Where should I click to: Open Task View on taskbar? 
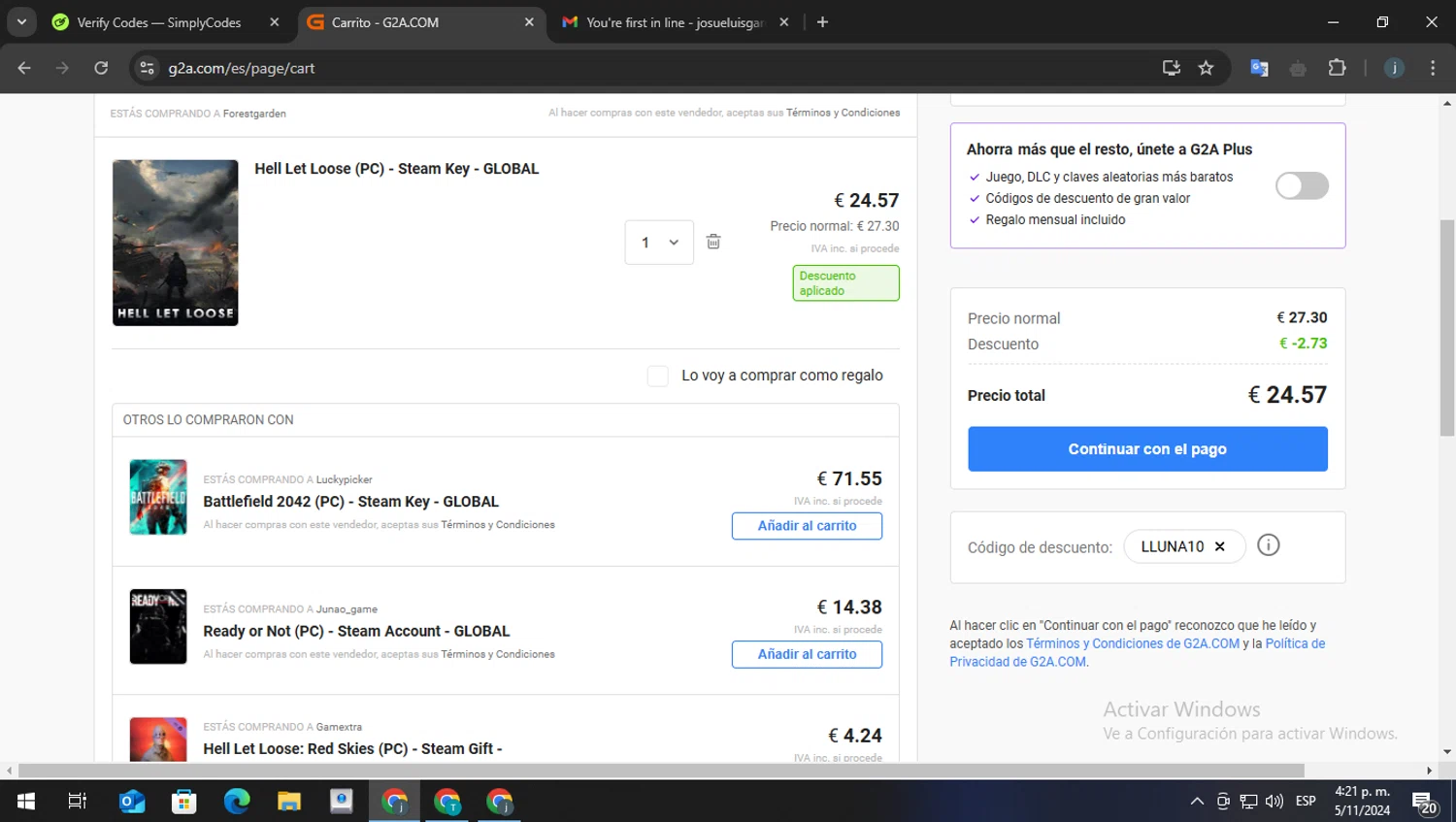[x=78, y=801]
